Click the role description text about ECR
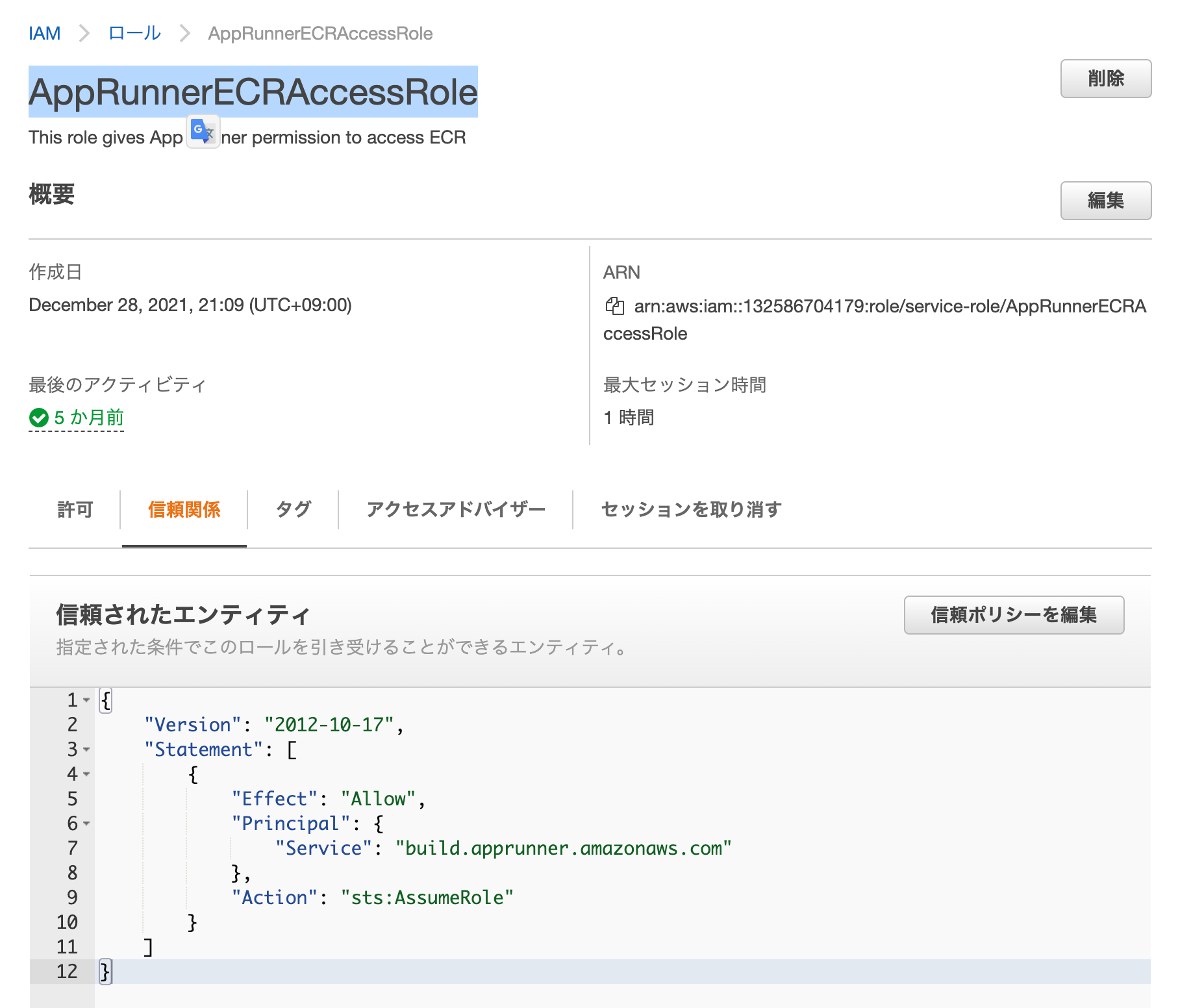The width and height of the screenshot is (1191, 1008). click(247, 138)
